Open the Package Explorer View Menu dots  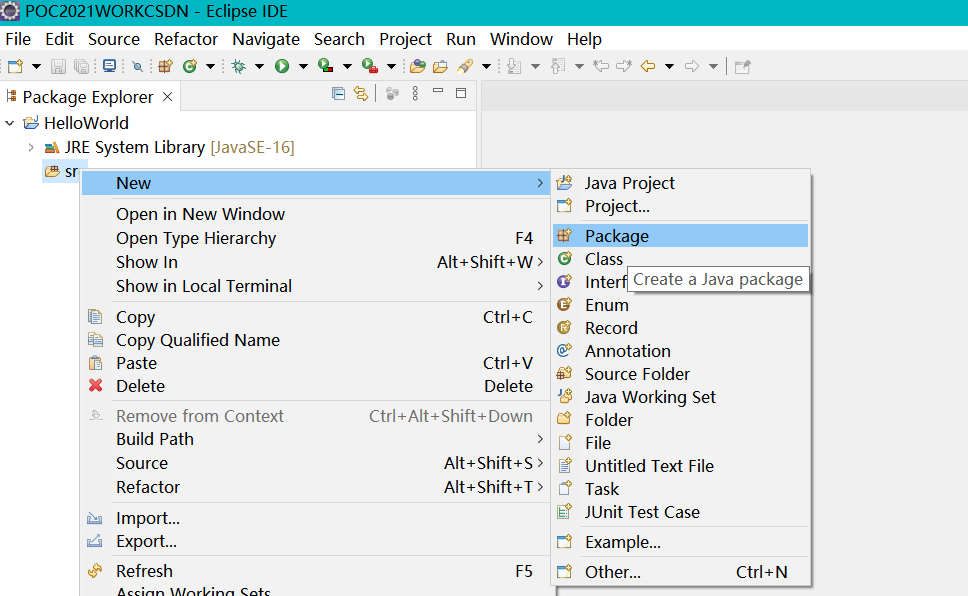click(x=415, y=93)
